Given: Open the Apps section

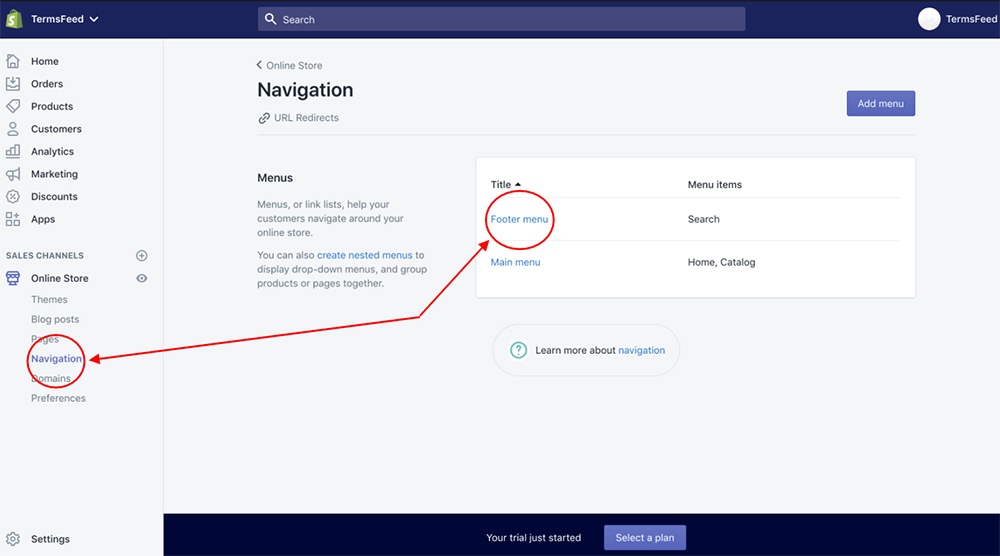Looking at the screenshot, I should click(43, 219).
